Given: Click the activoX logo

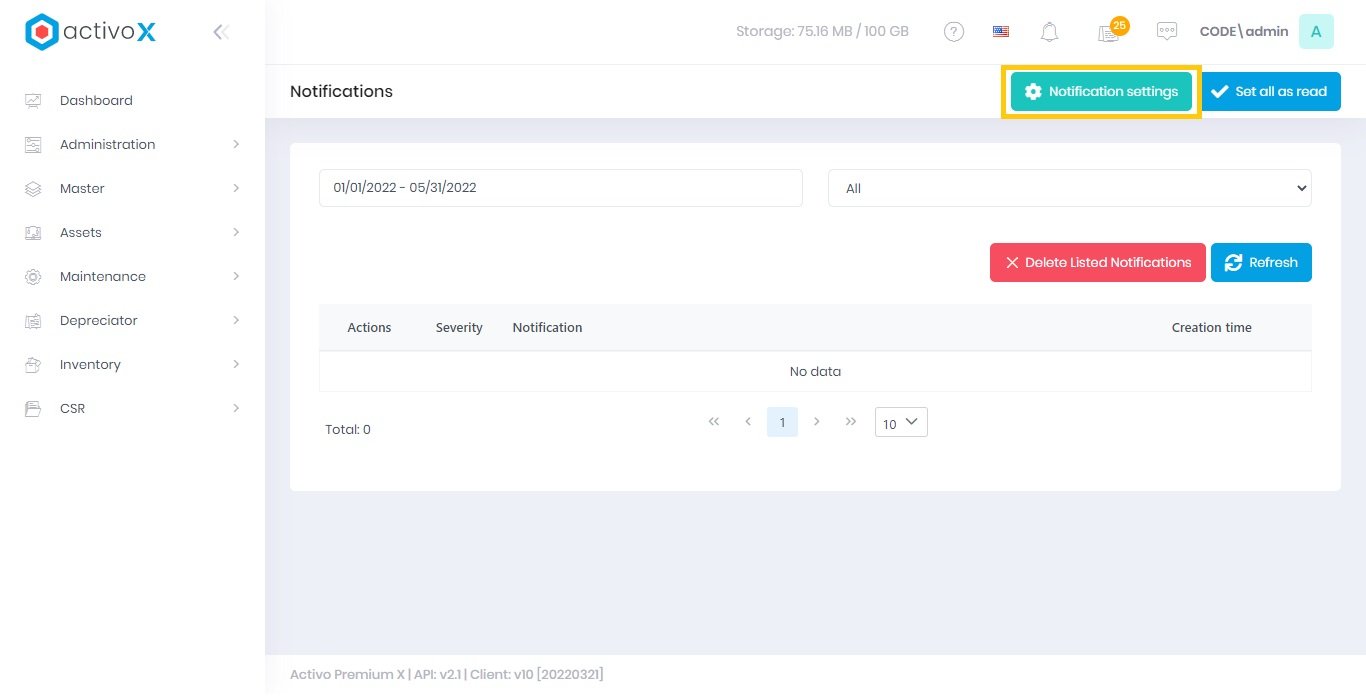Looking at the screenshot, I should [x=91, y=32].
